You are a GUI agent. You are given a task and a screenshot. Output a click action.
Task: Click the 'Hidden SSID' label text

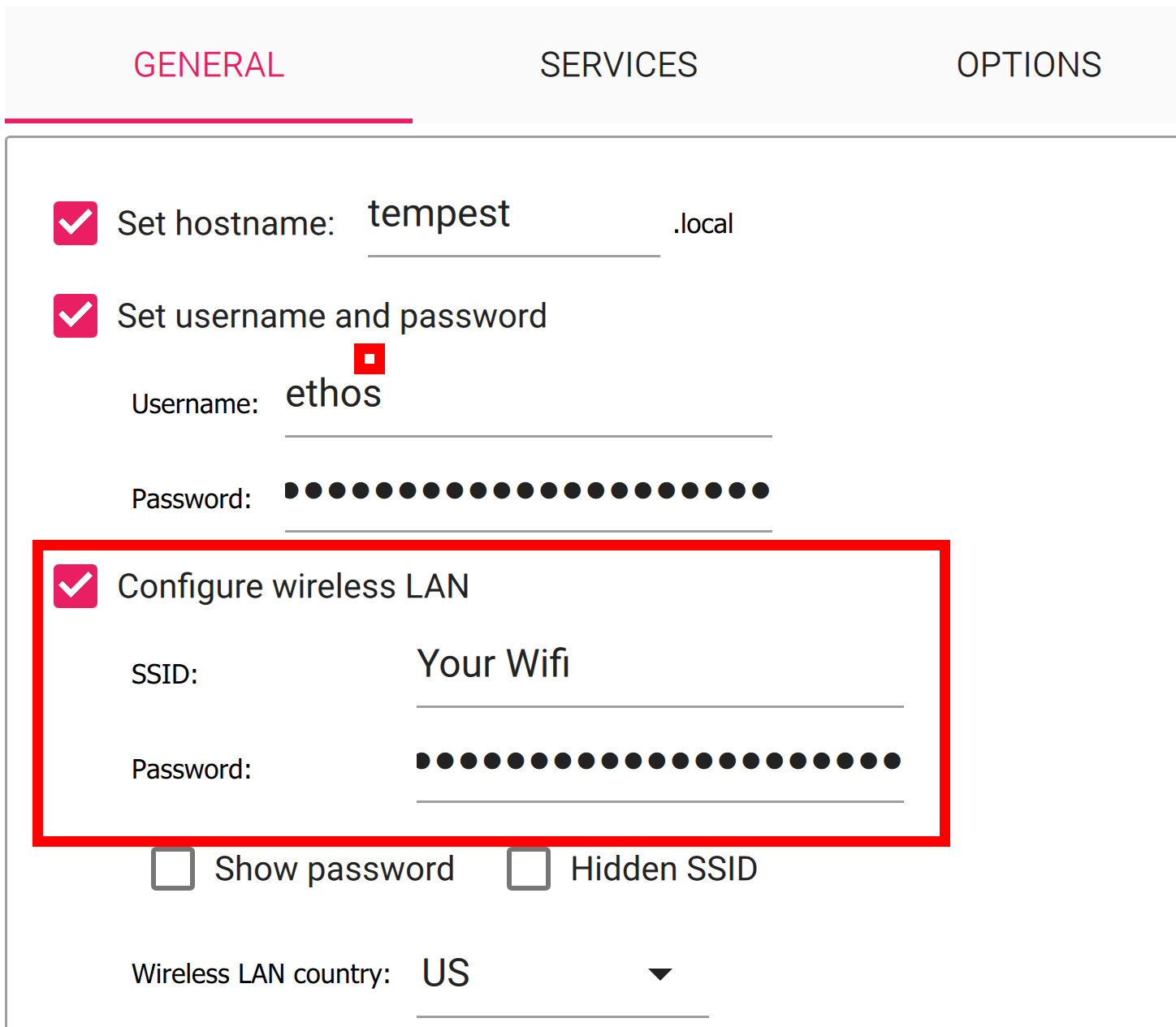pyautogui.click(x=664, y=869)
